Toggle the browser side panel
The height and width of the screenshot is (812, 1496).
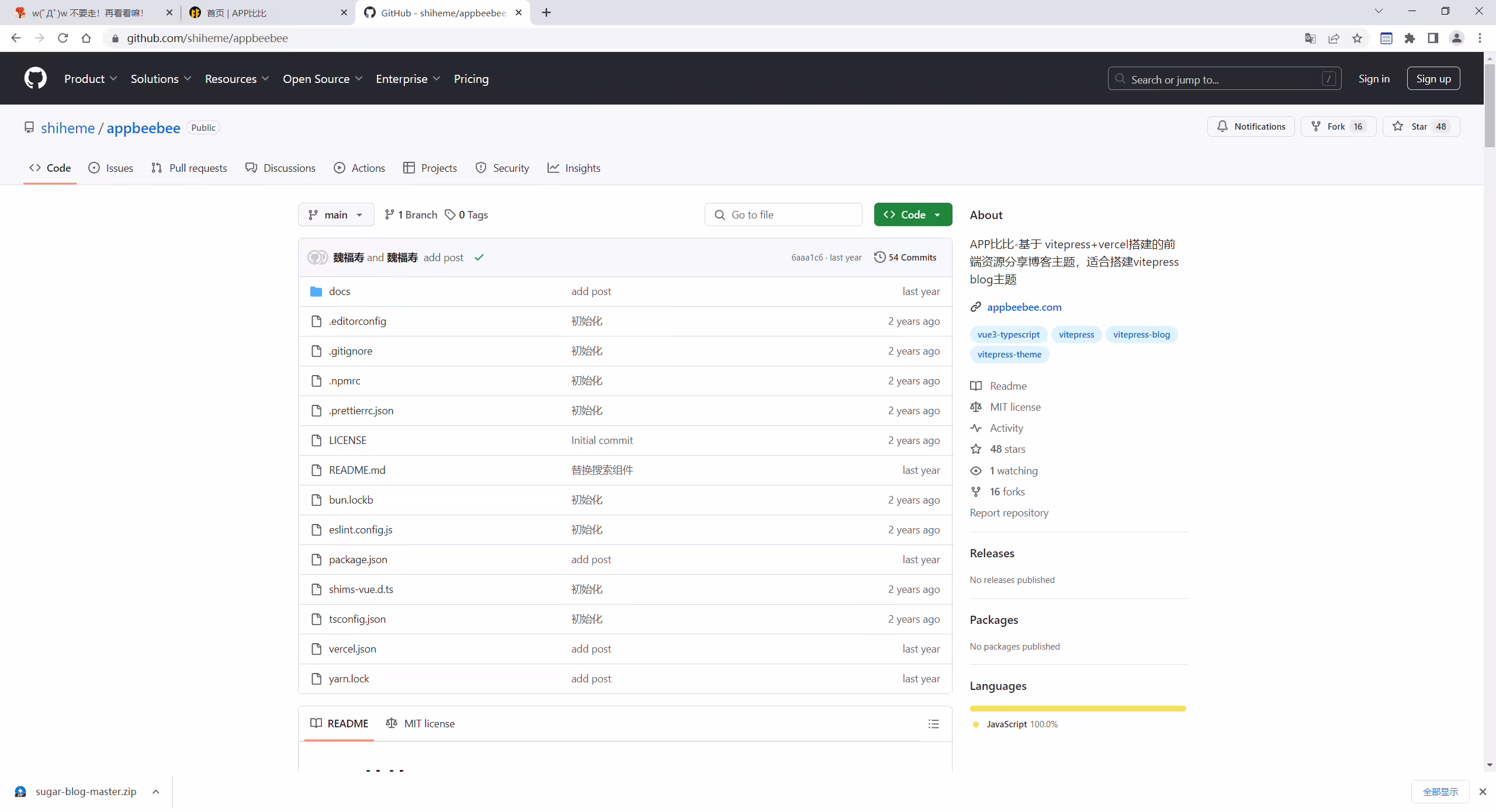1433,39
